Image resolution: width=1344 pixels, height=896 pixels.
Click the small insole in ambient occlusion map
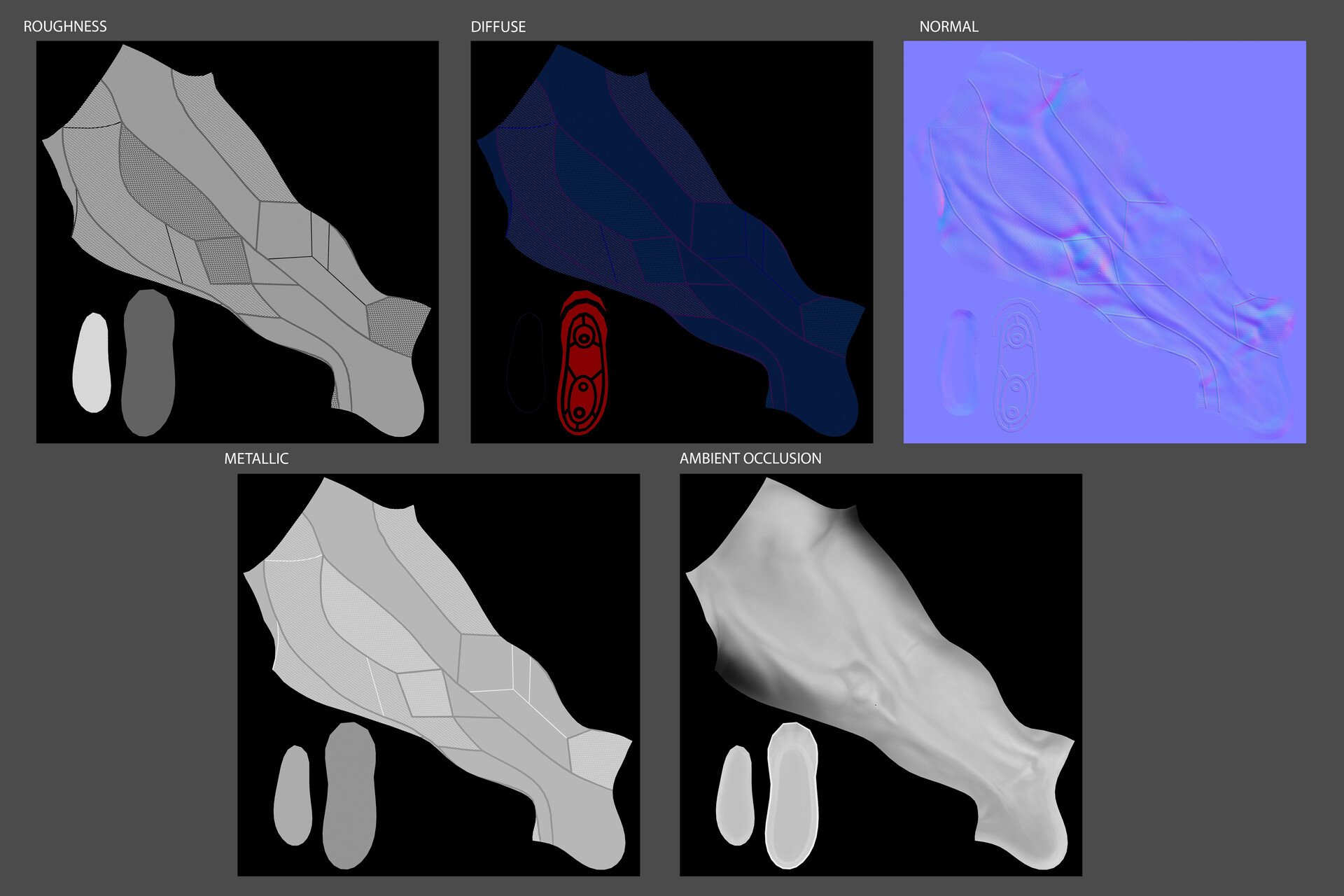click(x=735, y=795)
